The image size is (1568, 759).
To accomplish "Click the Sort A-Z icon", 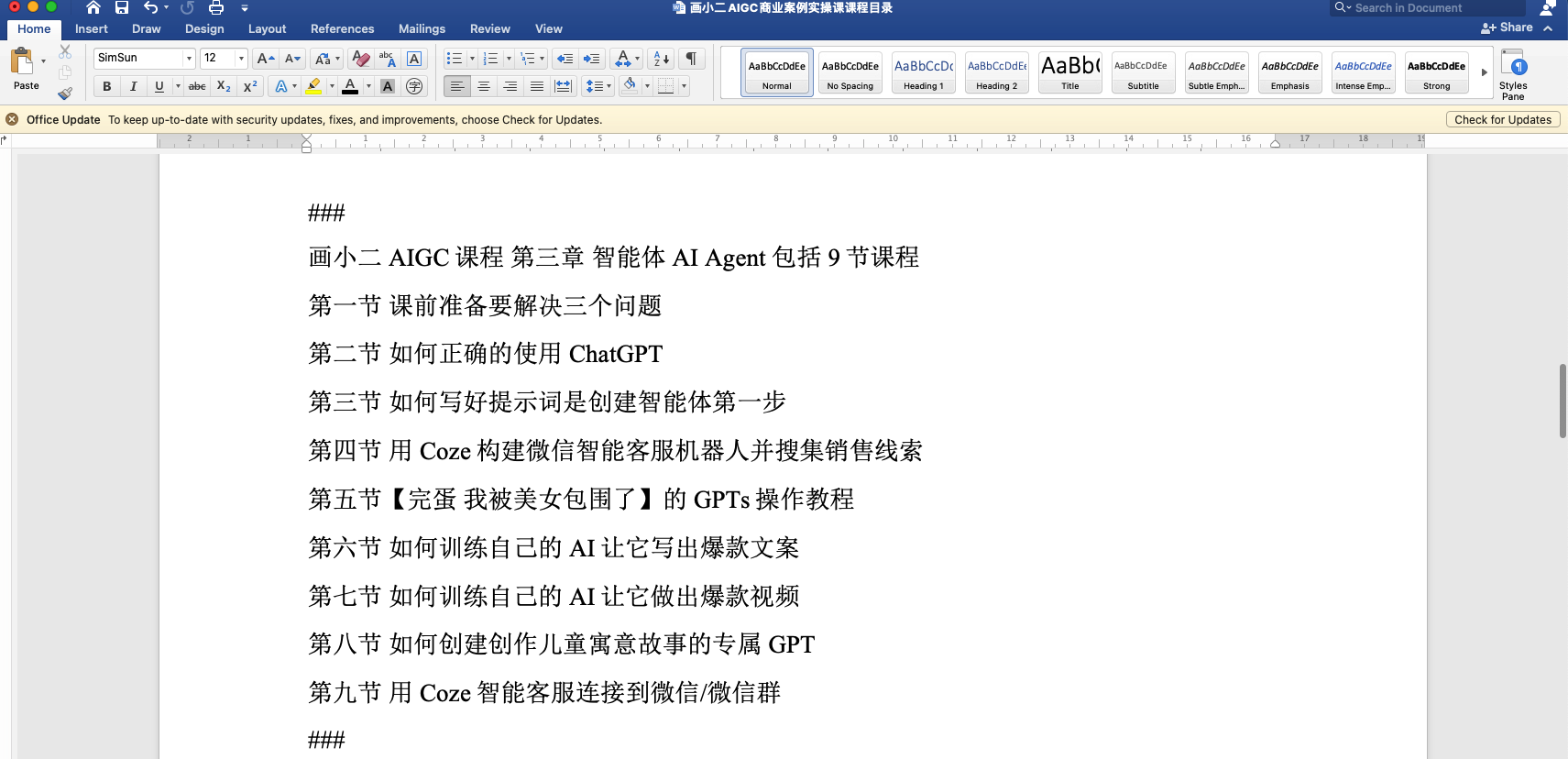I will (661, 59).
